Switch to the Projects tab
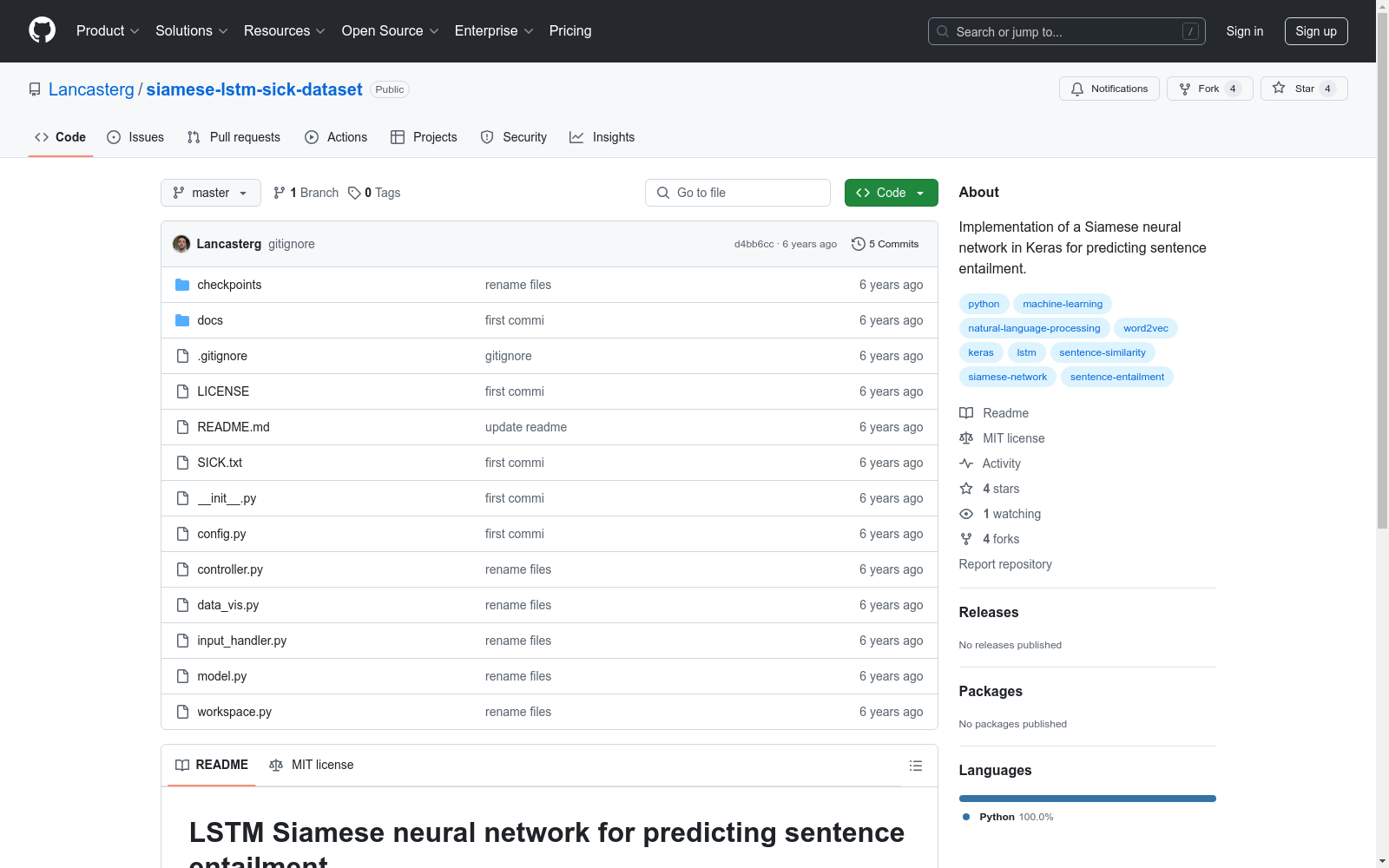The width and height of the screenshot is (1389, 868). coord(424,137)
